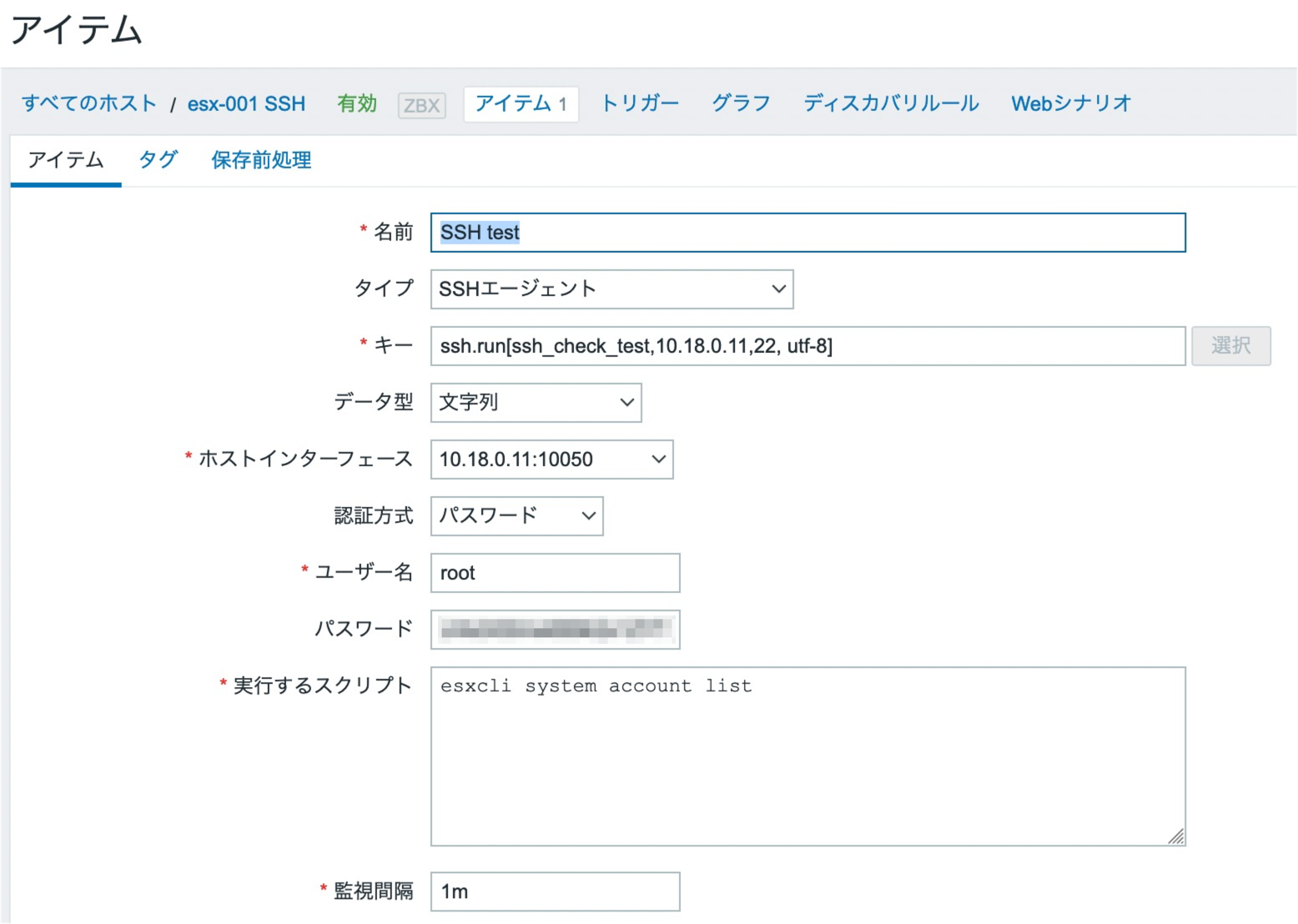The image size is (1298, 924).
Task: Click the 名前 field containing SSH test
Action: [807, 233]
